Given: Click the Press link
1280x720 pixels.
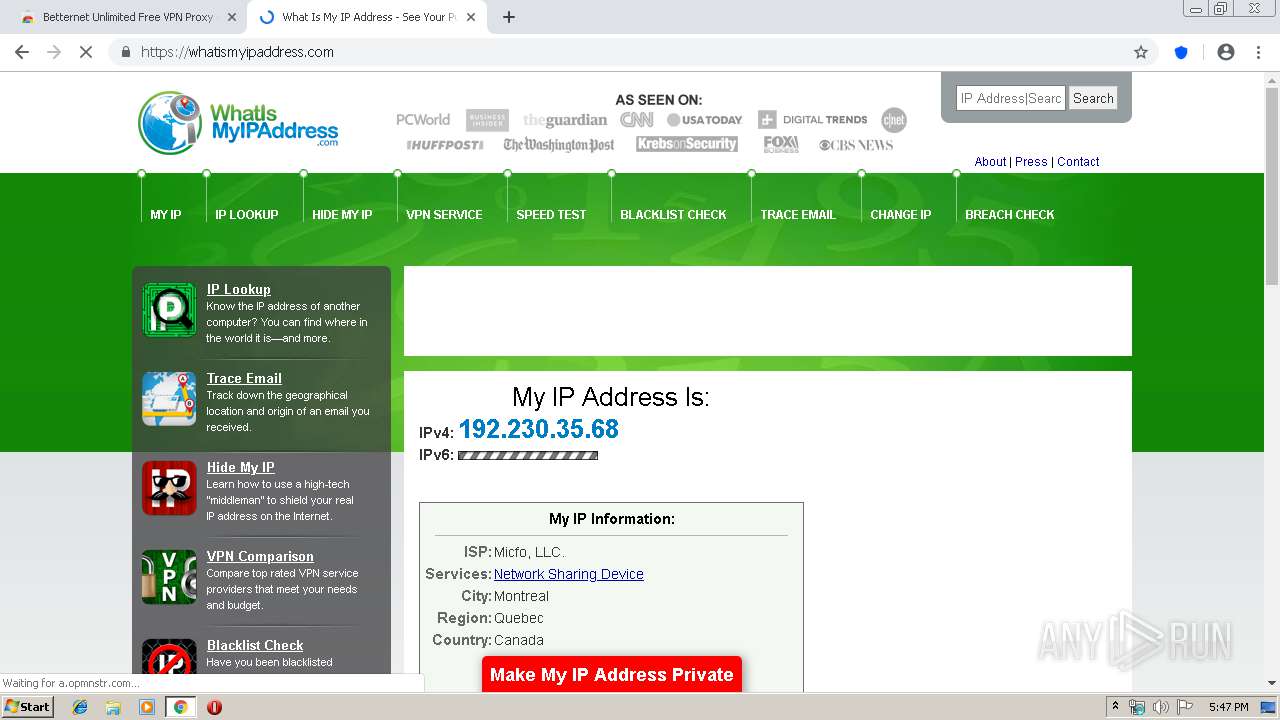Looking at the screenshot, I should click(x=1031, y=161).
